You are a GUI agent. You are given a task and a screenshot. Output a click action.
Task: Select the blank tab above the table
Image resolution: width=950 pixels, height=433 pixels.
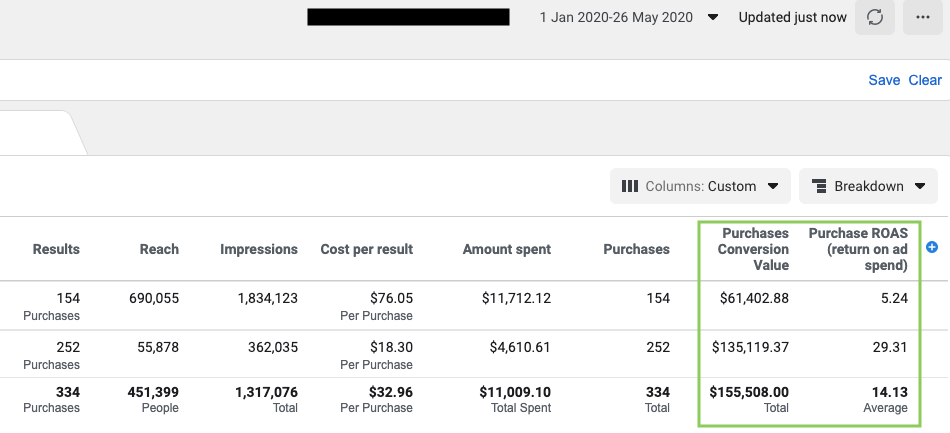[x=36, y=133]
